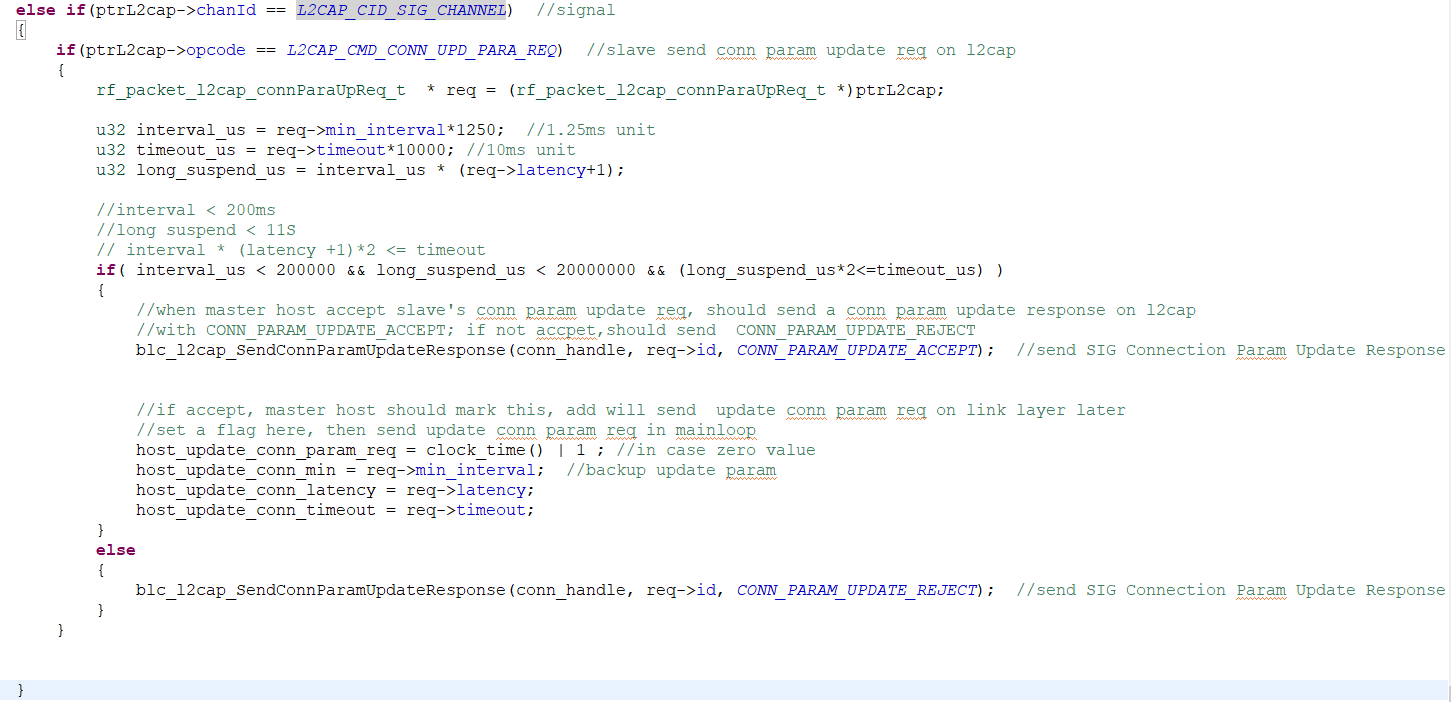Click the final closing brace on the highlighted line

click(19, 689)
